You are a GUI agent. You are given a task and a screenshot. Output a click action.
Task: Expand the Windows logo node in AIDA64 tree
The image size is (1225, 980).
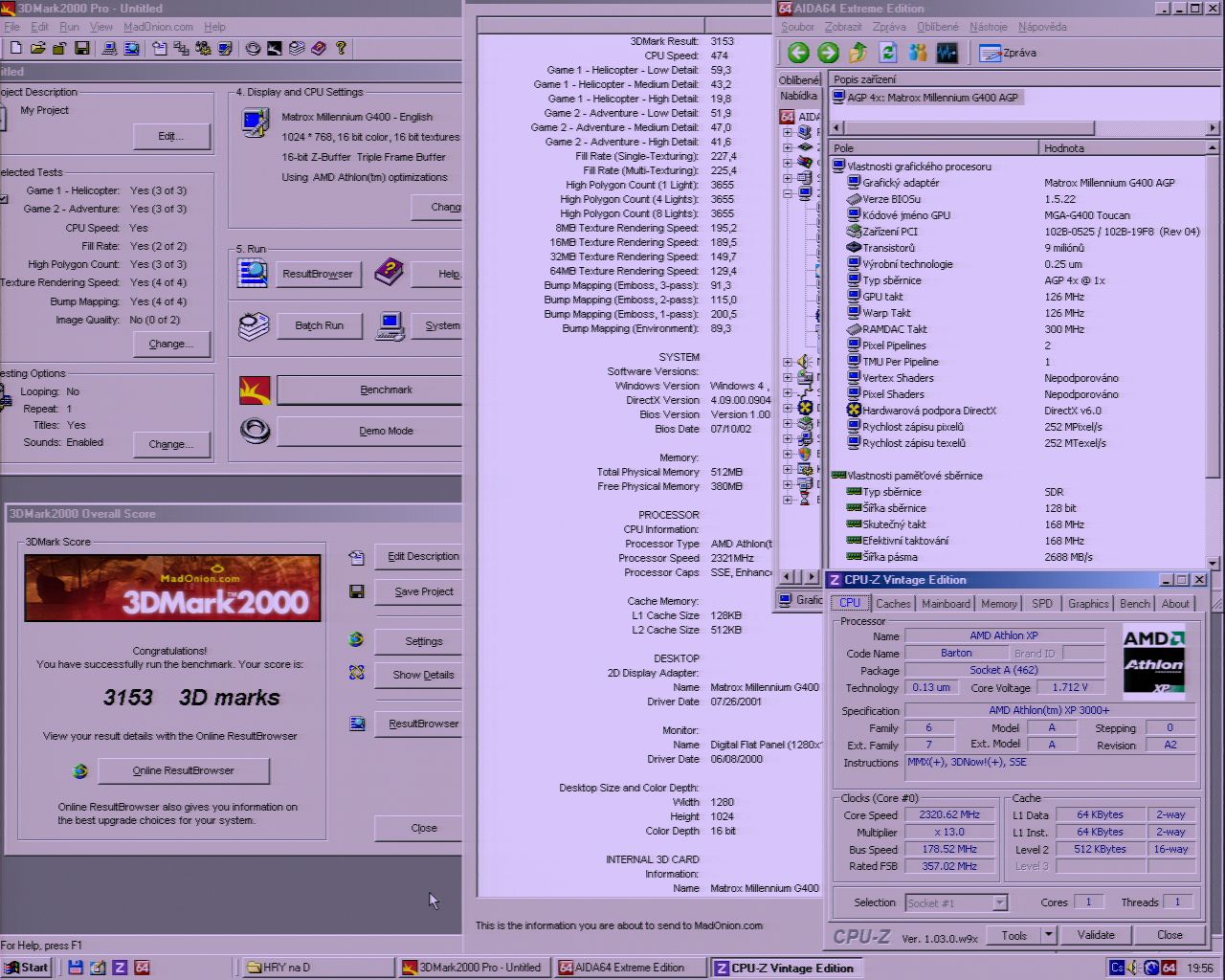click(x=788, y=163)
